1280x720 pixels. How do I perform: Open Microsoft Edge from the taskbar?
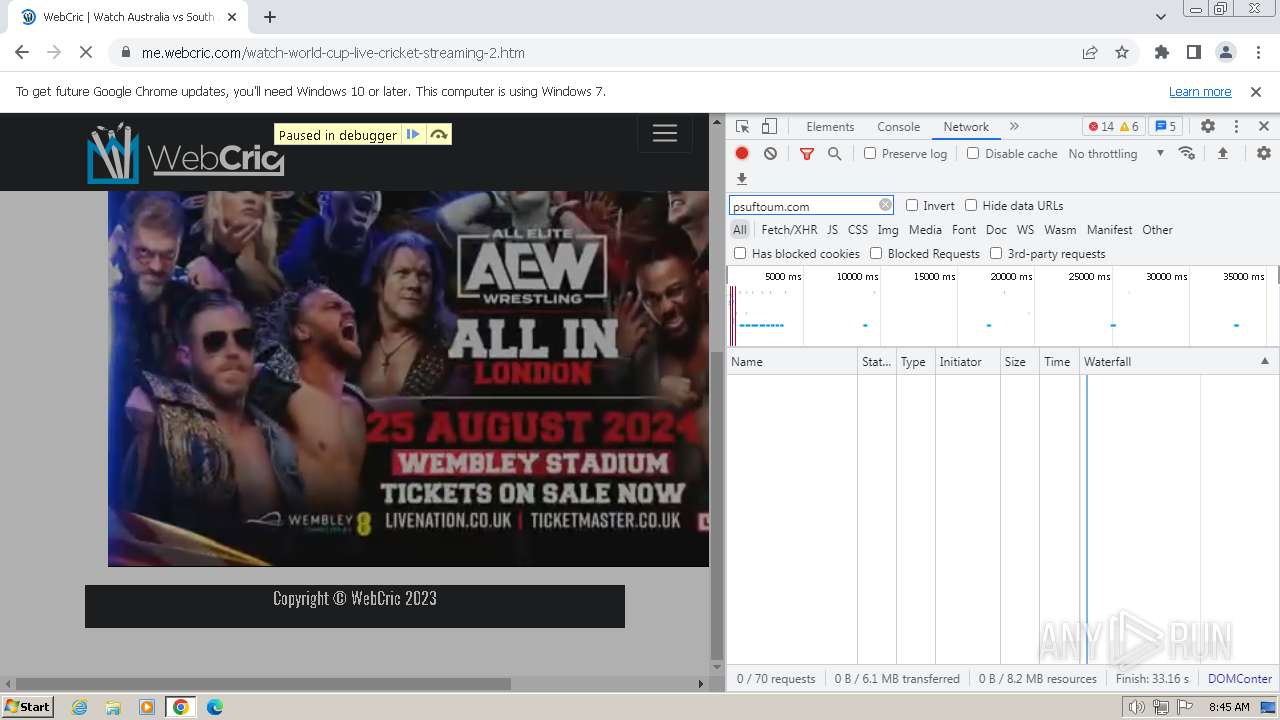[x=214, y=707]
